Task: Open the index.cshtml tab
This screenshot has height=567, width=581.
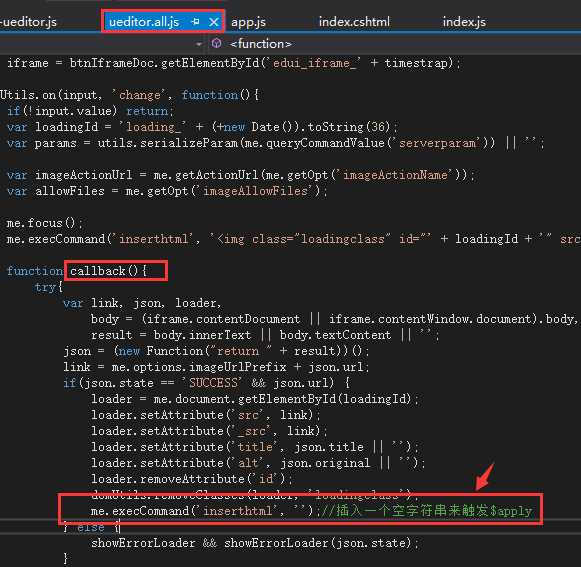Action: click(x=354, y=21)
